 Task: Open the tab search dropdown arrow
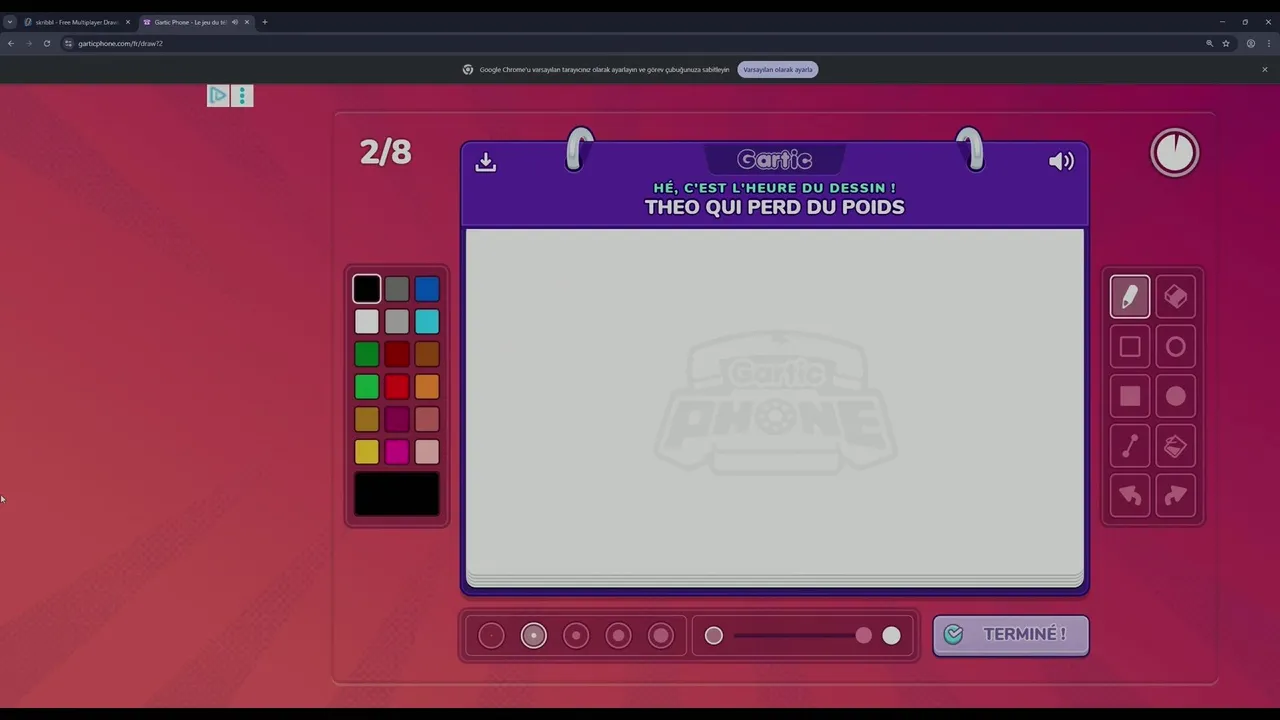tap(10, 22)
